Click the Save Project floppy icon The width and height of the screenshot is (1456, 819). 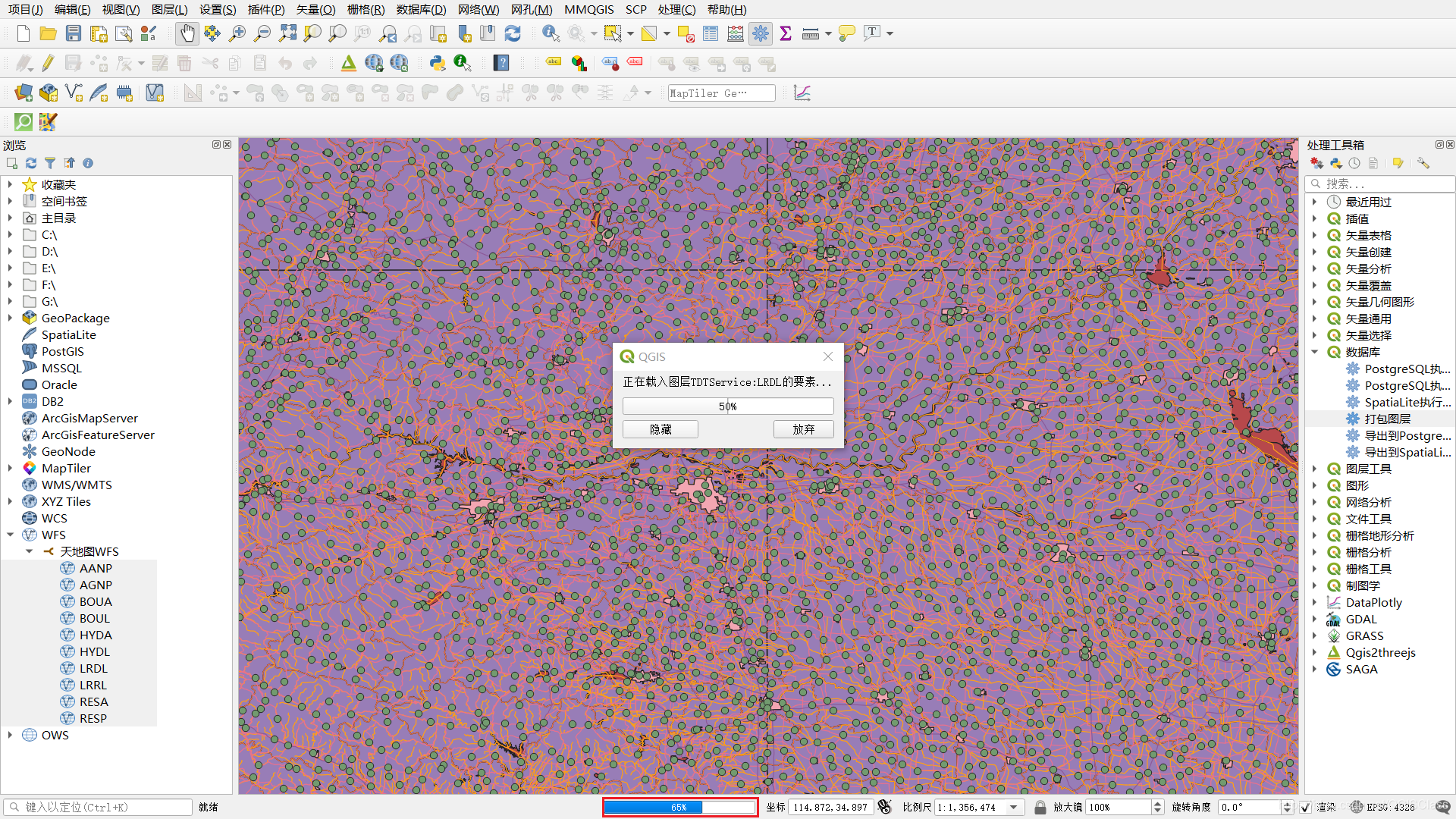click(x=73, y=33)
